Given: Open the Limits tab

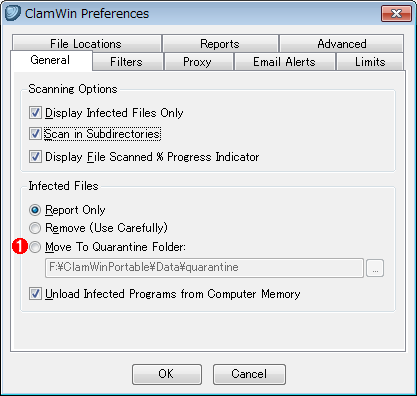Looking at the screenshot, I should coord(370,62).
